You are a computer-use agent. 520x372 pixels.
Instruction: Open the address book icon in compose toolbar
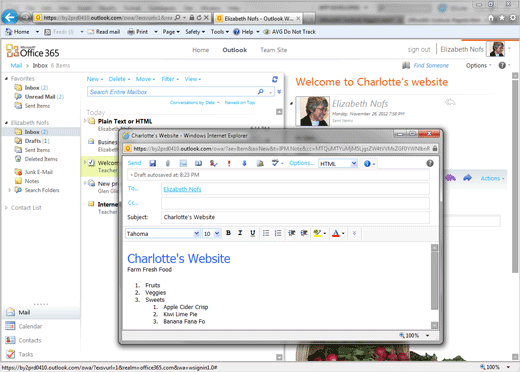198,163
